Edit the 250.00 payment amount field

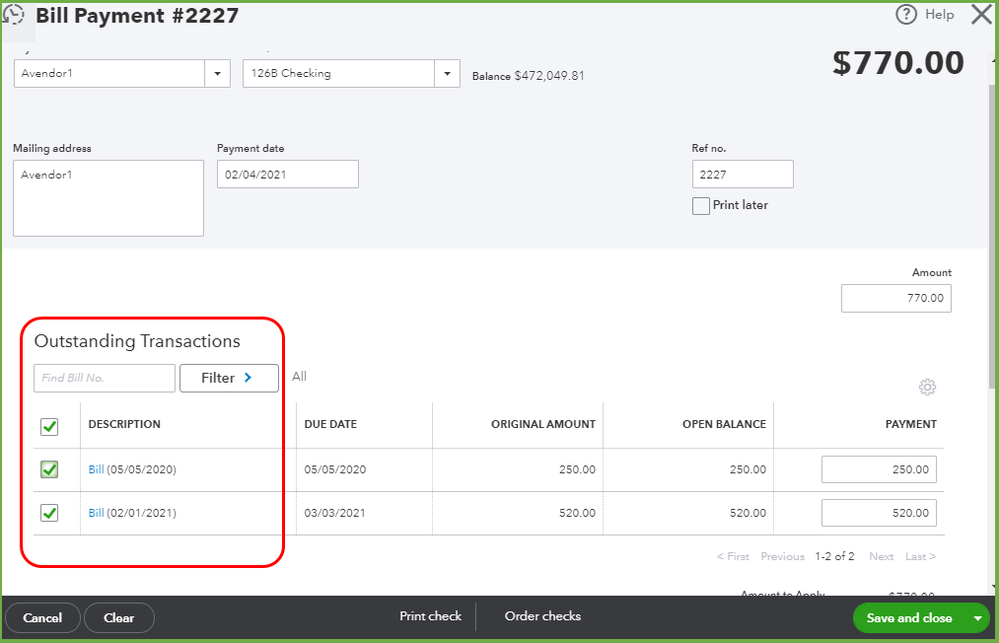[x=878, y=468]
